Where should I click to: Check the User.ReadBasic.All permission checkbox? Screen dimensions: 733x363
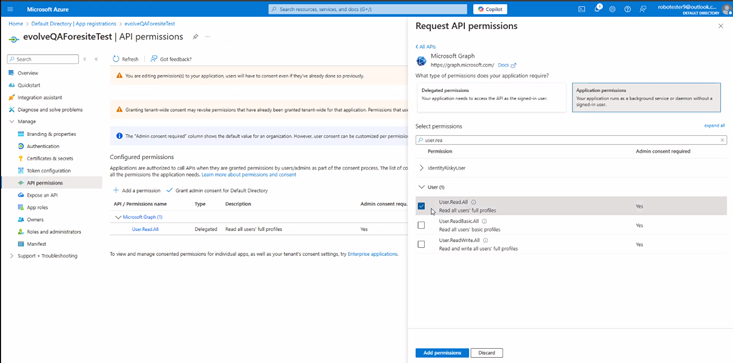click(421, 225)
